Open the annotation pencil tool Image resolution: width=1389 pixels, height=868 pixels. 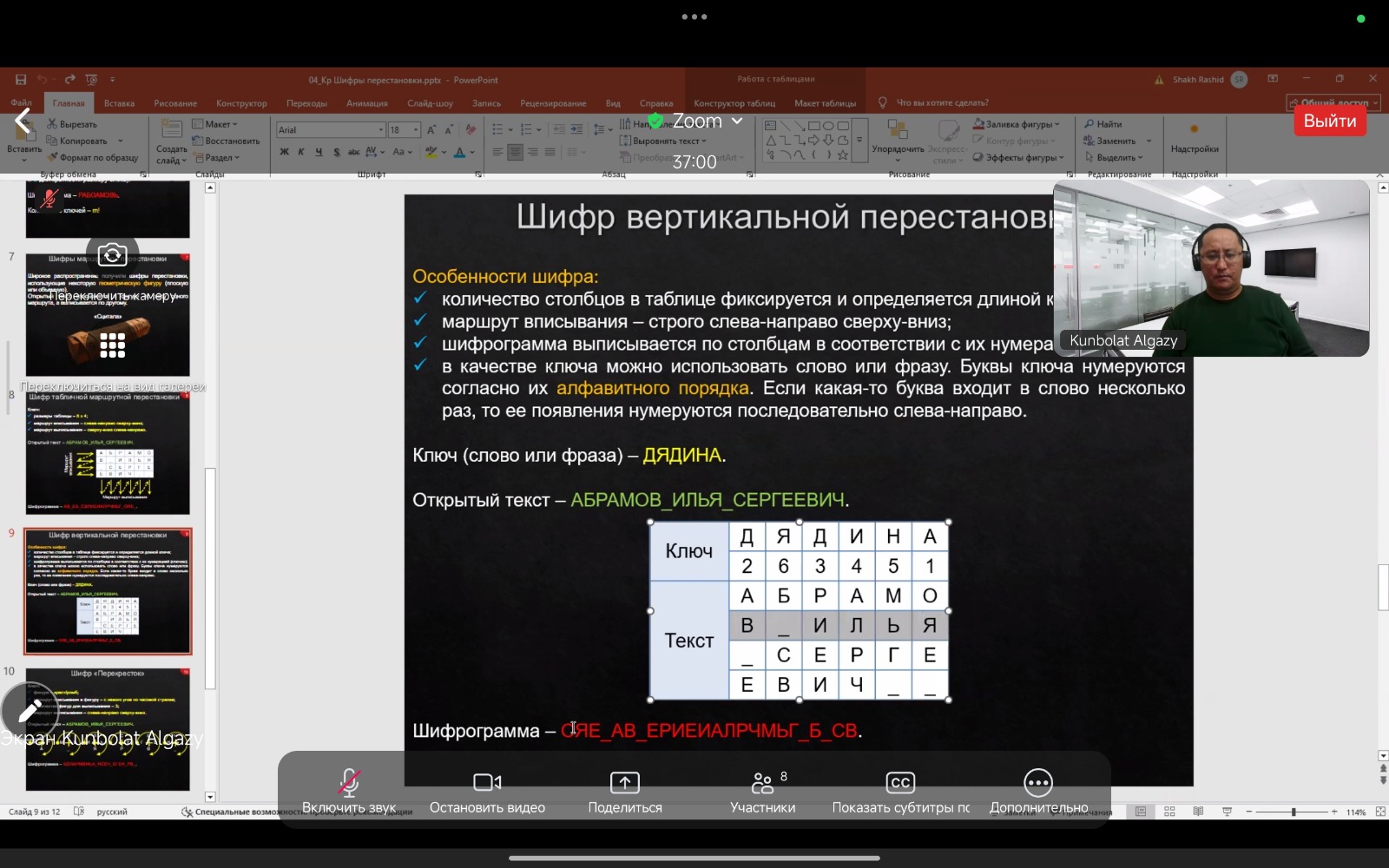(x=29, y=711)
